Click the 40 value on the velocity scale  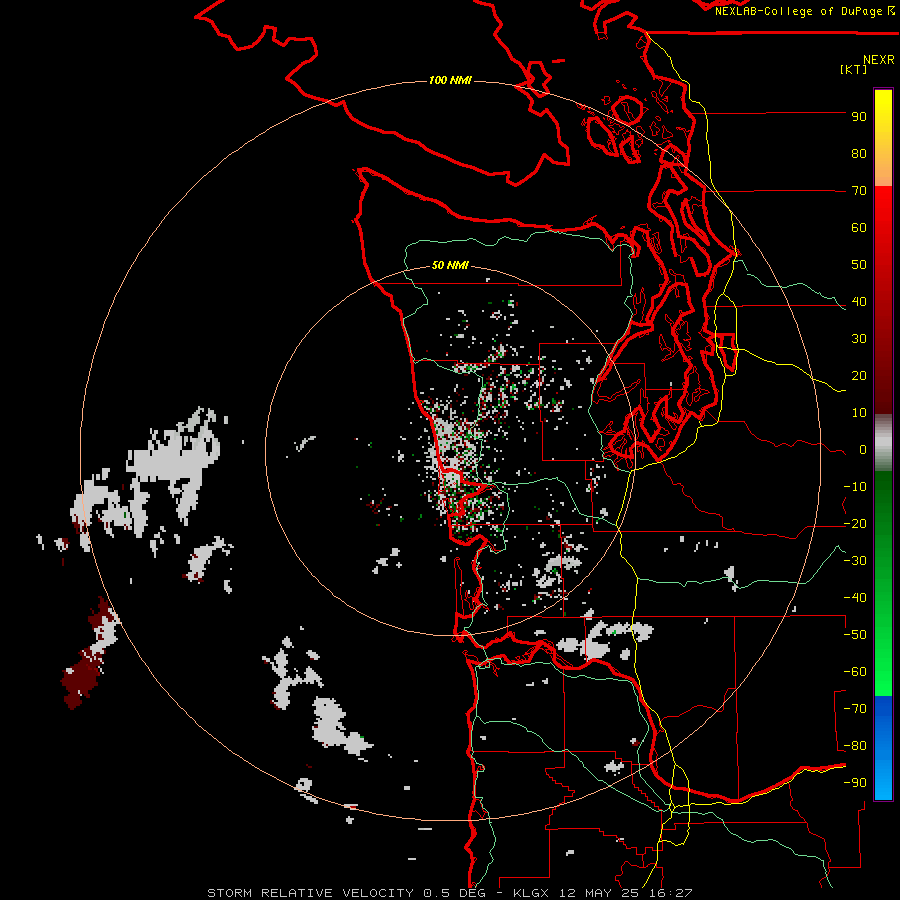coord(859,302)
